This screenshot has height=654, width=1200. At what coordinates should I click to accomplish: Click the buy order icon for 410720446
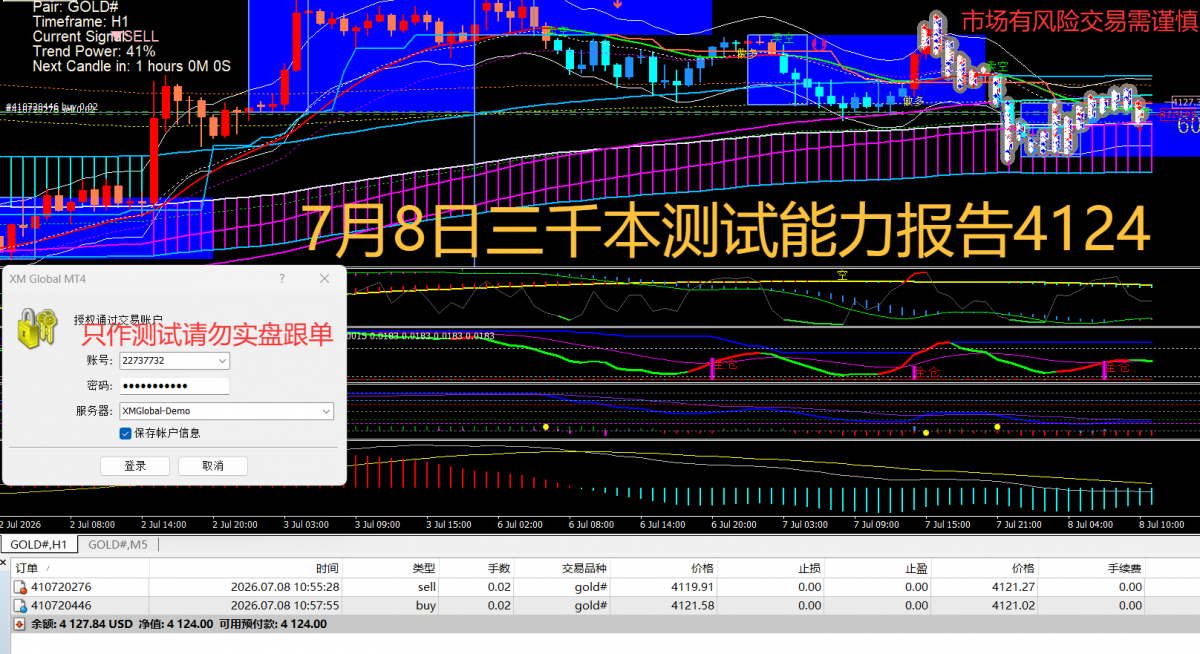coord(20,605)
